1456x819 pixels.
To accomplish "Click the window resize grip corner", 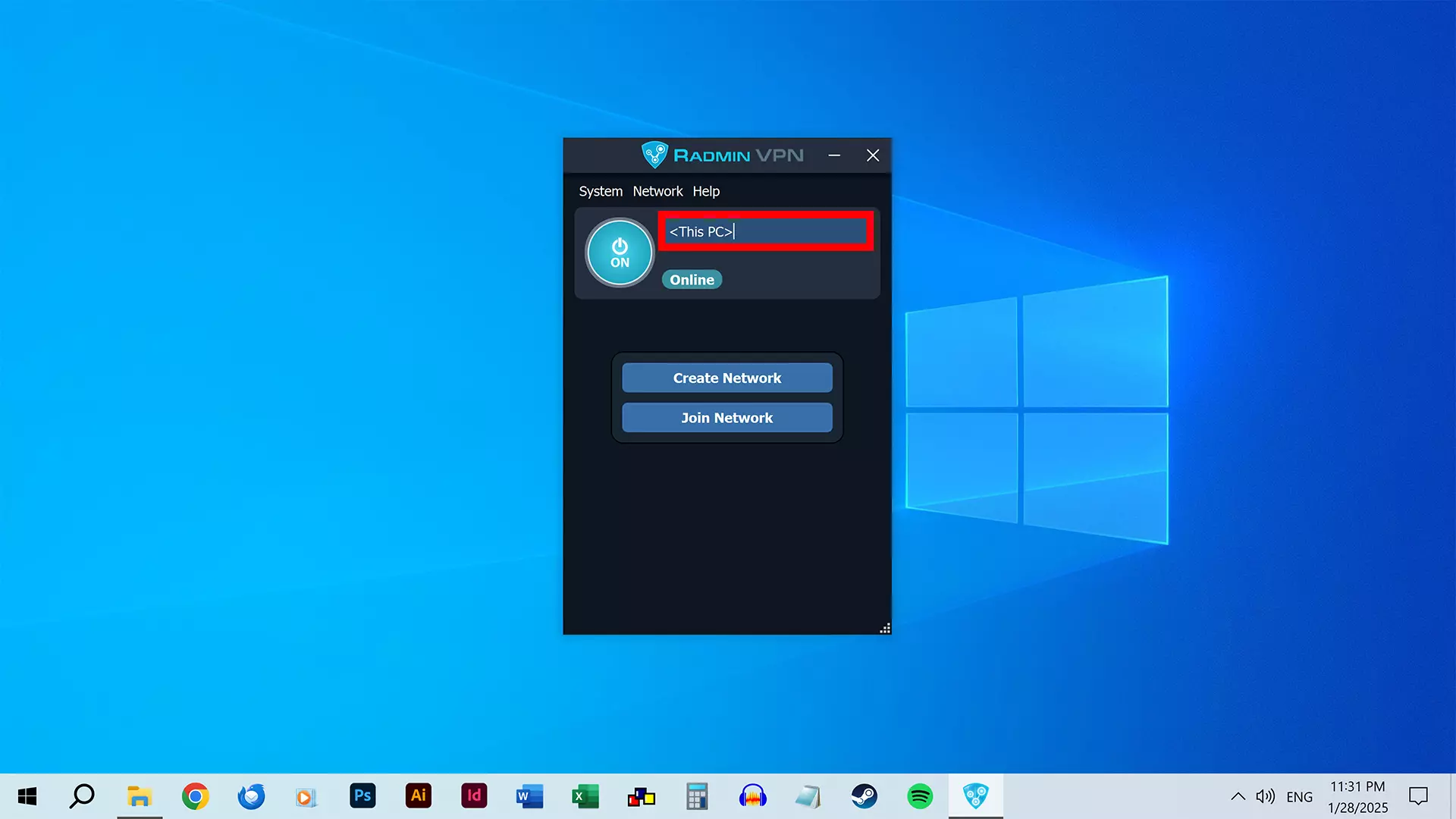I will pyautogui.click(x=884, y=628).
